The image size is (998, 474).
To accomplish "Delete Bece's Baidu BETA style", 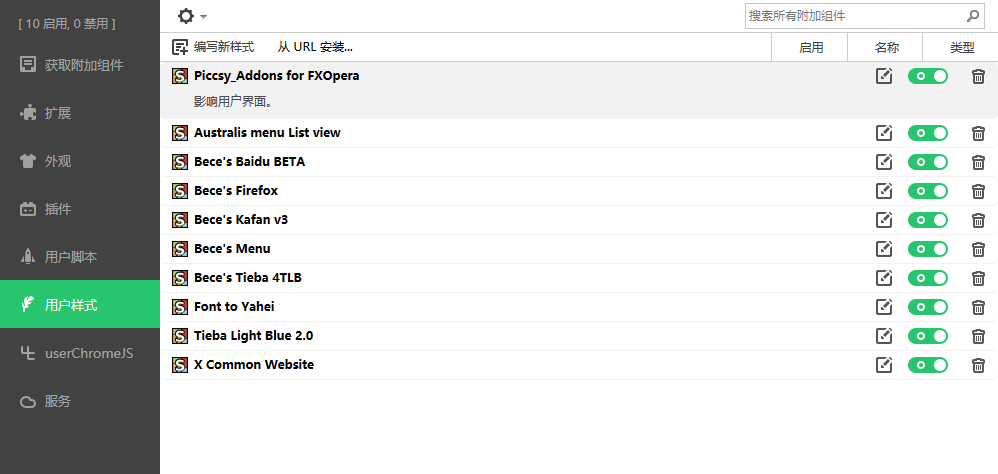I will click(x=978, y=162).
